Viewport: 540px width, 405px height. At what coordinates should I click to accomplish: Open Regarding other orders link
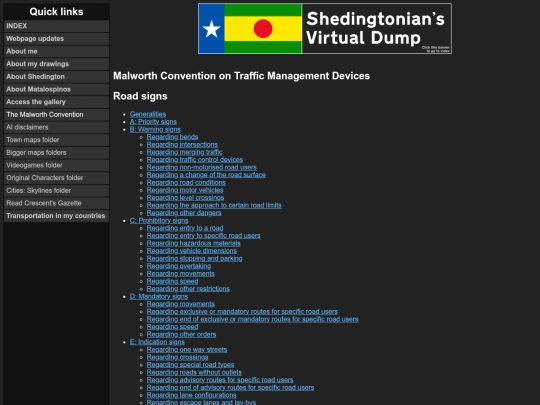tap(181, 334)
